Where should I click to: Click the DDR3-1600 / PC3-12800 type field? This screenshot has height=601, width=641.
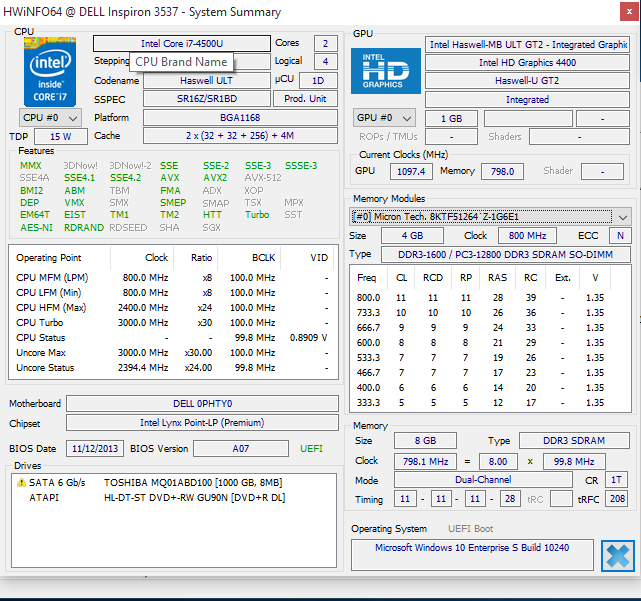(x=506, y=254)
